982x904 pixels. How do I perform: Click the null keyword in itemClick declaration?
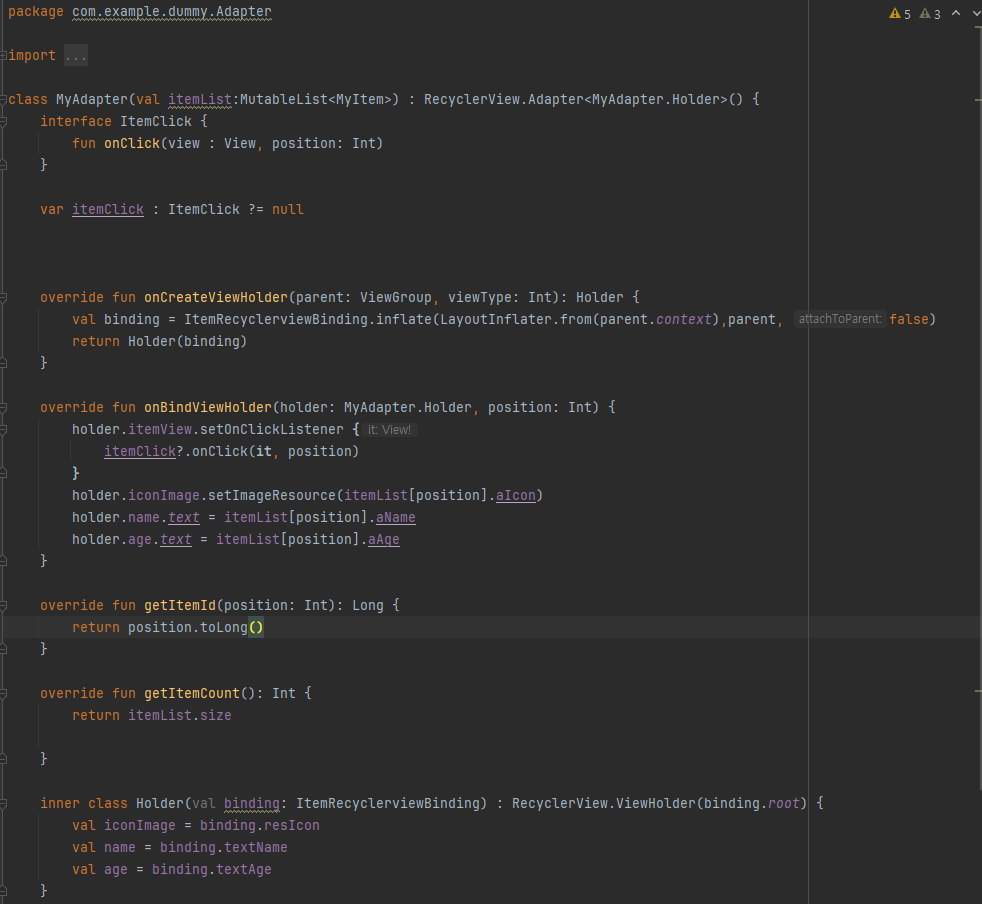pos(287,209)
